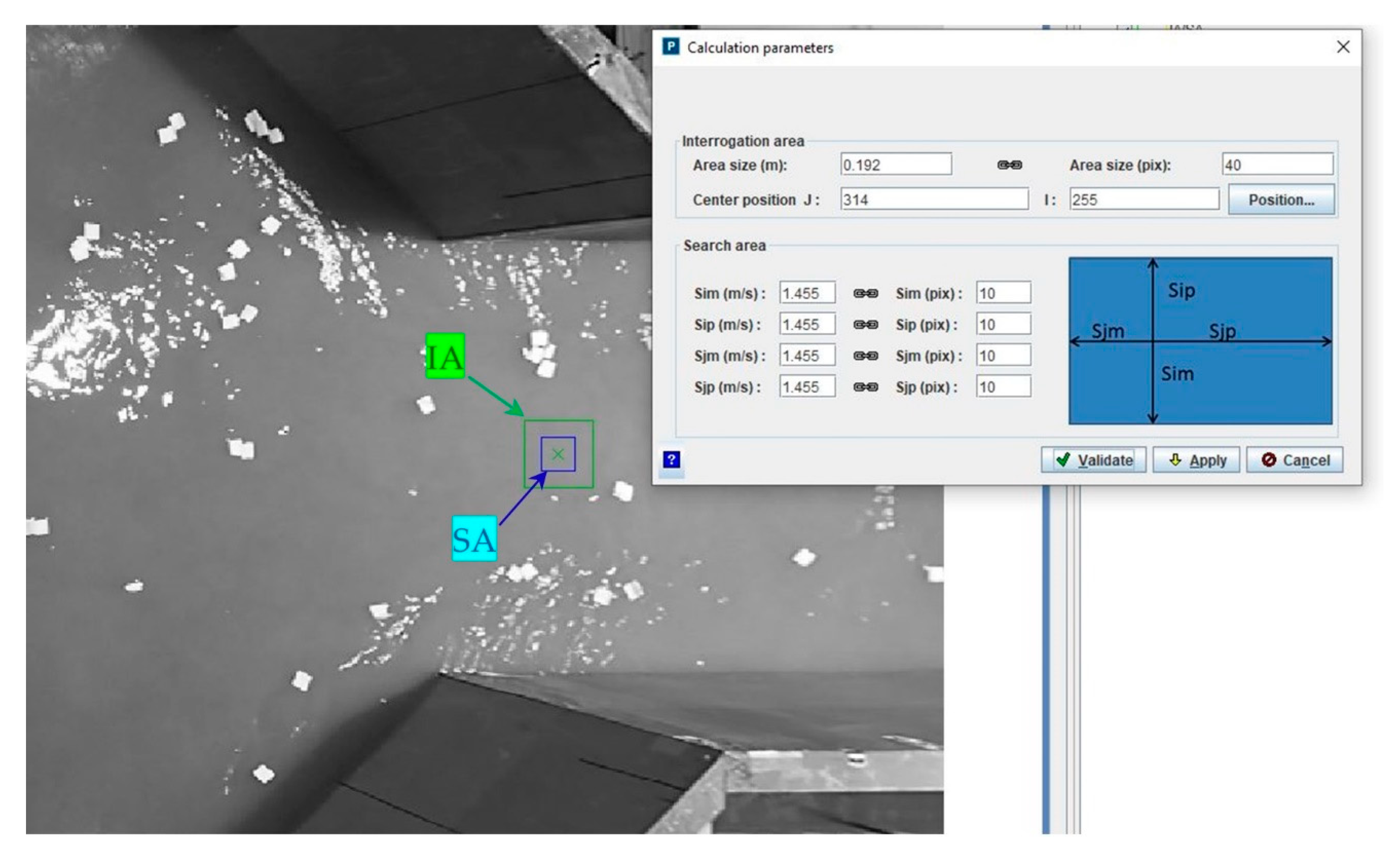Image resolution: width=1400 pixels, height=857 pixels.
Task: Click the blue search area diagram
Action: (1200, 341)
